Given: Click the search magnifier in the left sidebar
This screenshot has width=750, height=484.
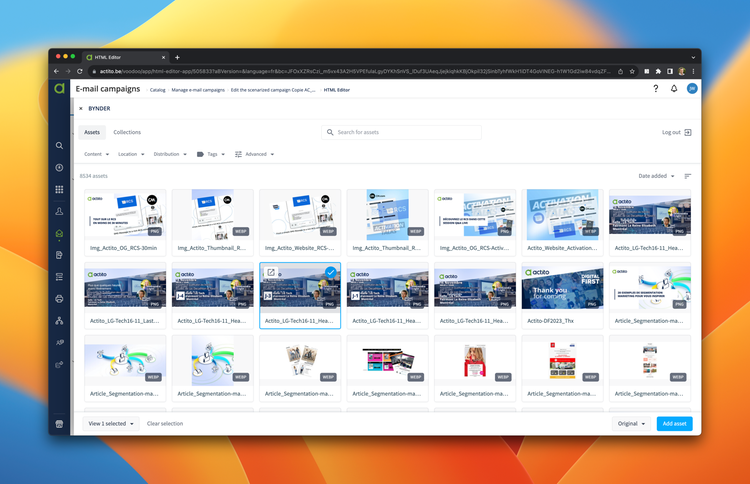Looking at the screenshot, I should (x=60, y=146).
